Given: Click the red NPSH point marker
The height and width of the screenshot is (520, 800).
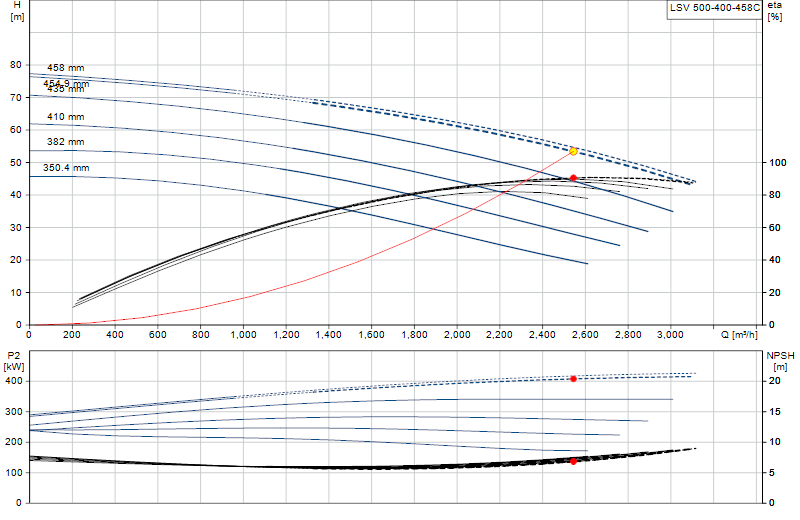Looking at the screenshot, I should coord(573,461).
